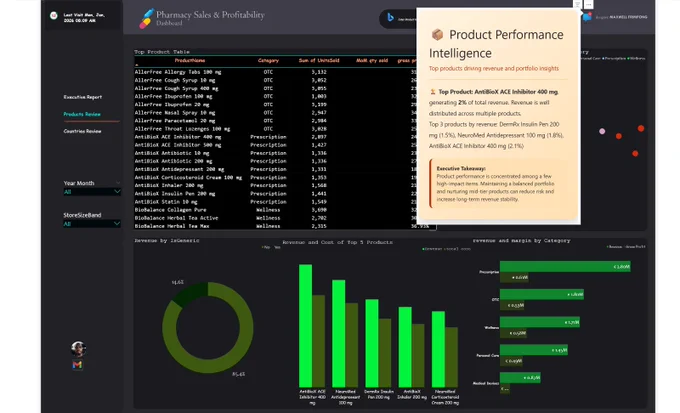The image size is (680, 413).
Task: Go to the Countries Review page
Action: click(82, 131)
